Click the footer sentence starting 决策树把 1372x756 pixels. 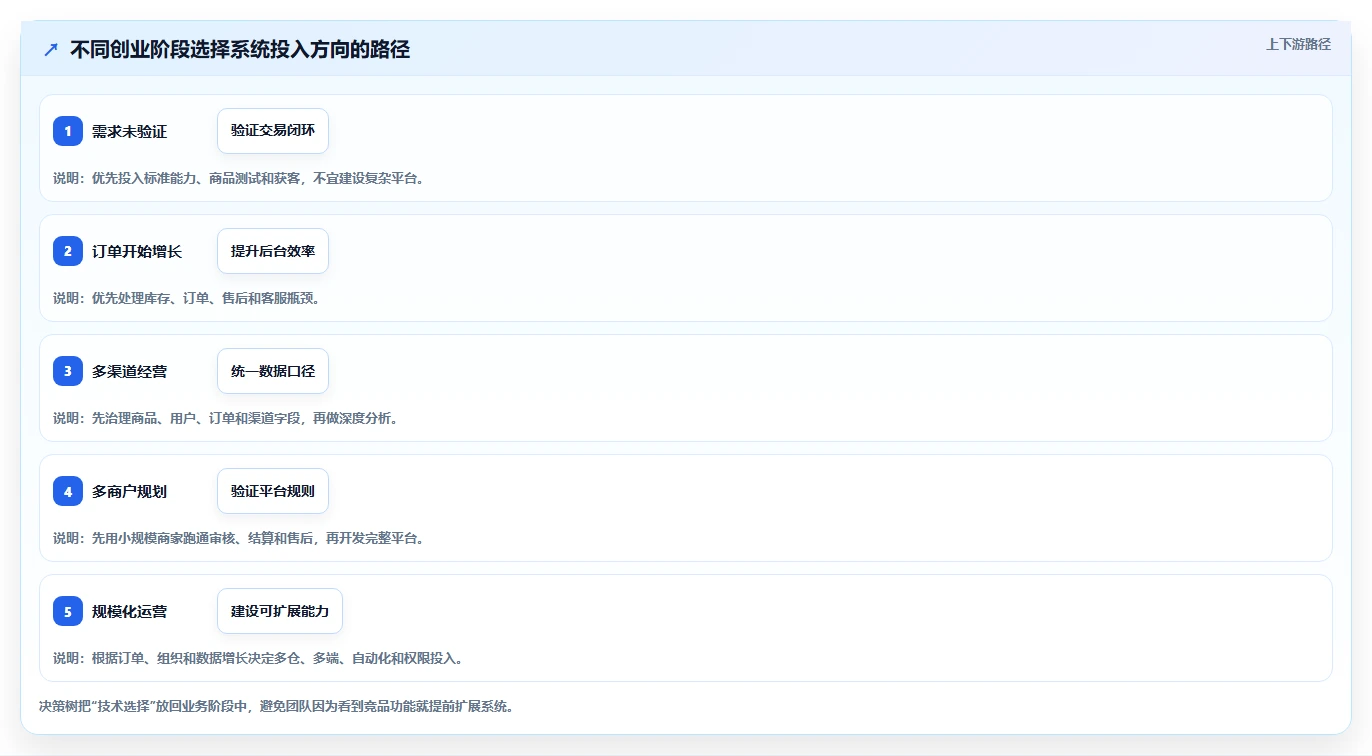276,706
